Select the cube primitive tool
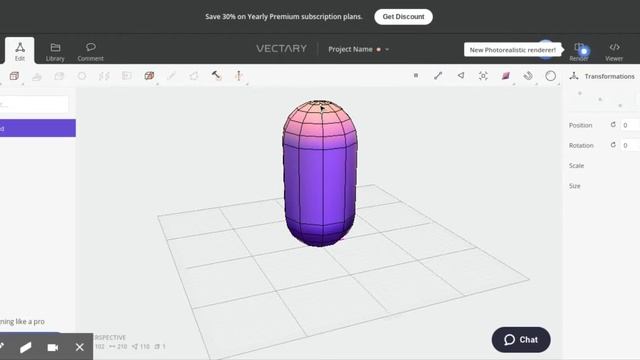Screen dimensions: 640x360 14,76
